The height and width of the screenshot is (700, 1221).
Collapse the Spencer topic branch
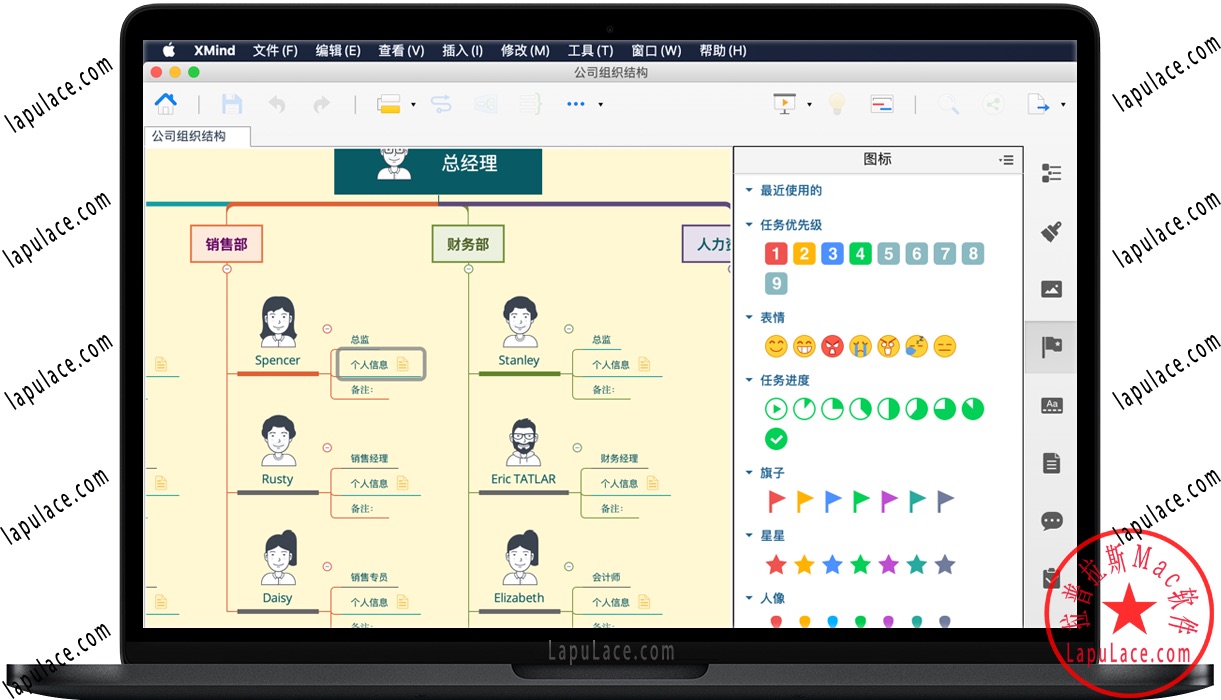point(325,328)
